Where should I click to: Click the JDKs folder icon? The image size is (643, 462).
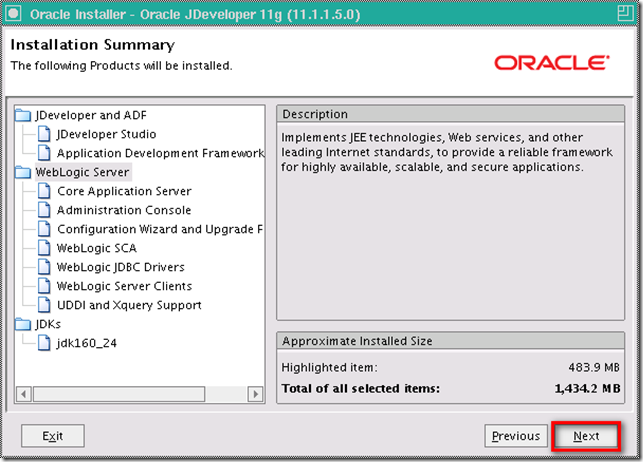click(x=23, y=324)
